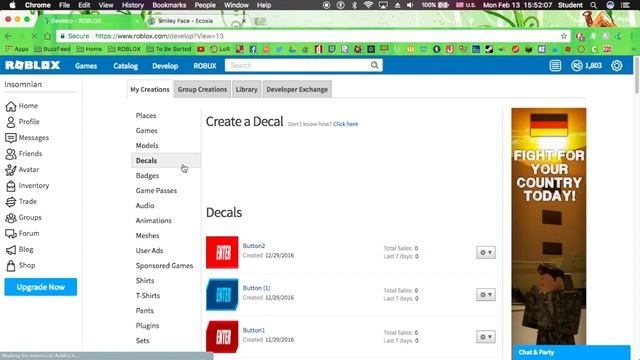Open Inventory in the left sidebar

(27, 185)
